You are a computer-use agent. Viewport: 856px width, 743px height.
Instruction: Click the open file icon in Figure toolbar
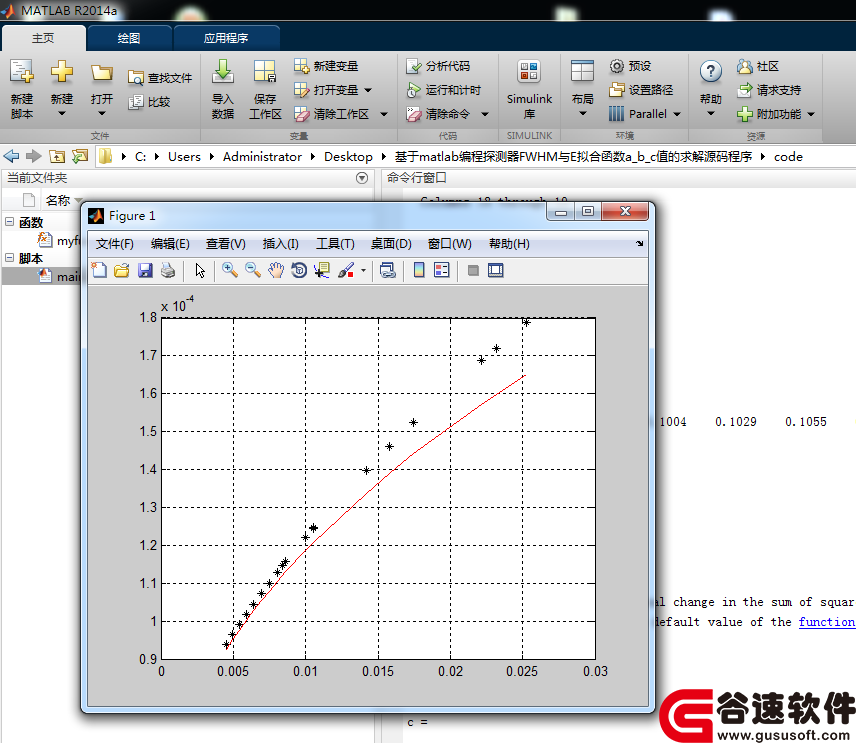[x=122, y=270]
